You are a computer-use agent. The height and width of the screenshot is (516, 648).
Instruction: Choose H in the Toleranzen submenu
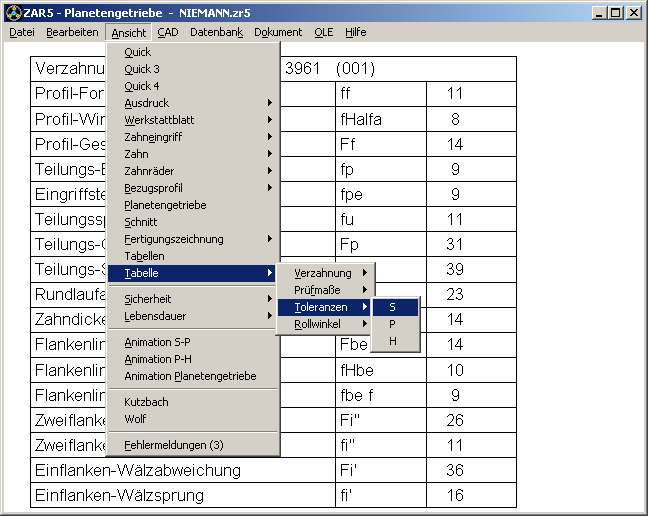394,341
